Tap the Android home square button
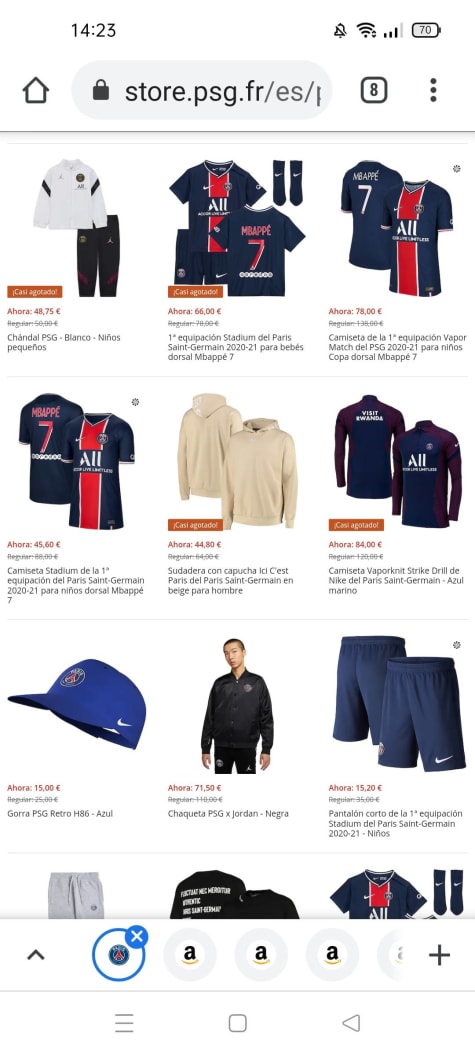The height and width of the screenshot is (1056, 475). (237, 1023)
